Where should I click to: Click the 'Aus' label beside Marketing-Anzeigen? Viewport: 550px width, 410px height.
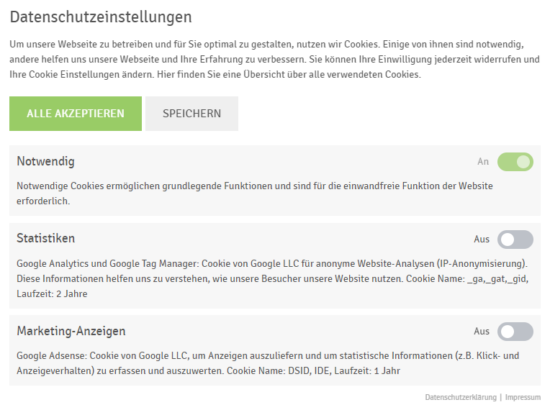tap(481, 331)
